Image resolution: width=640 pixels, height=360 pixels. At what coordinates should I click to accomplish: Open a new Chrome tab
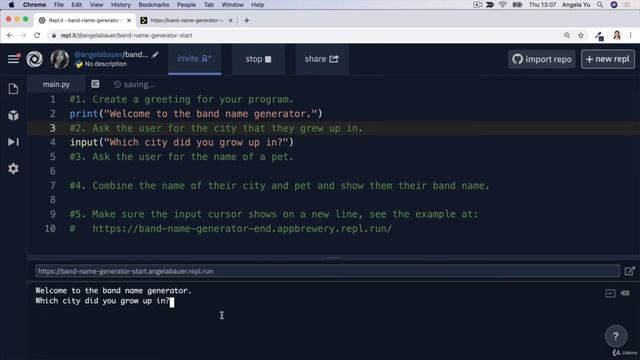(247, 20)
